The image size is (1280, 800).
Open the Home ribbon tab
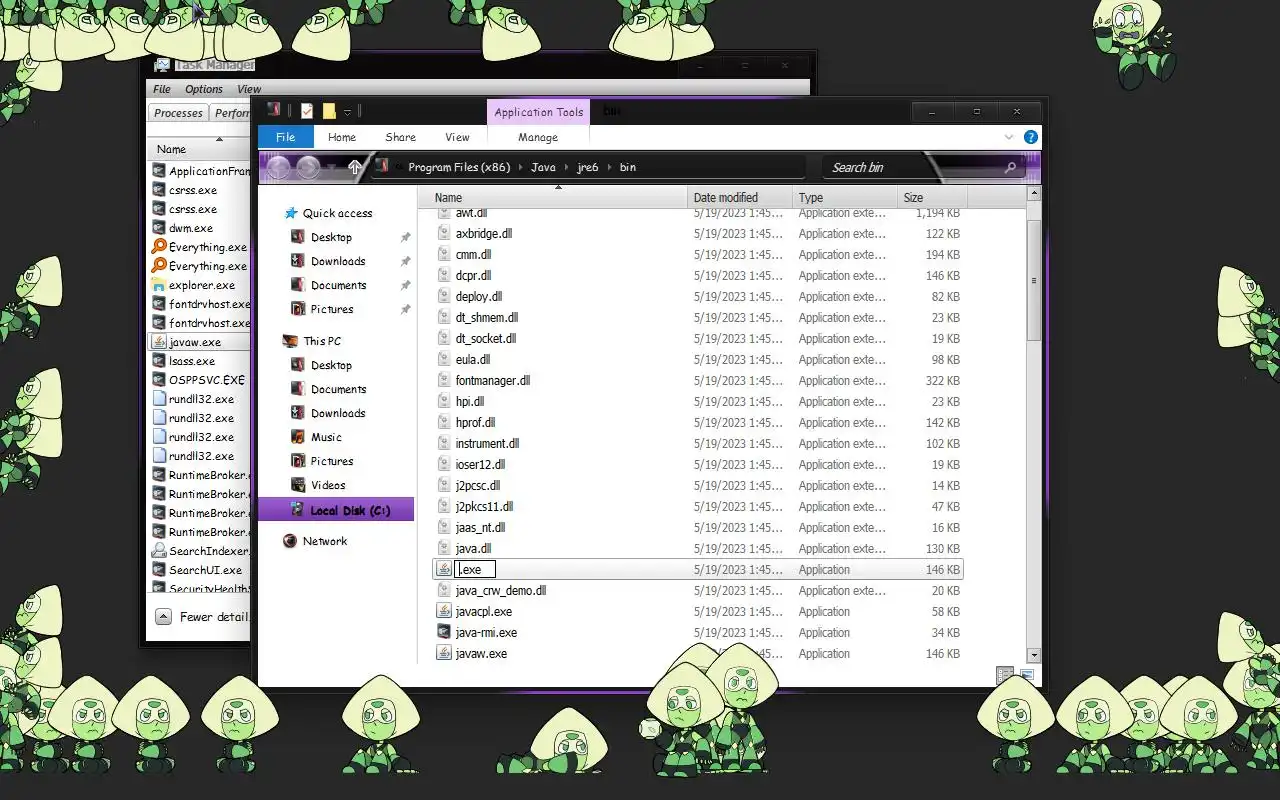(x=342, y=137)
